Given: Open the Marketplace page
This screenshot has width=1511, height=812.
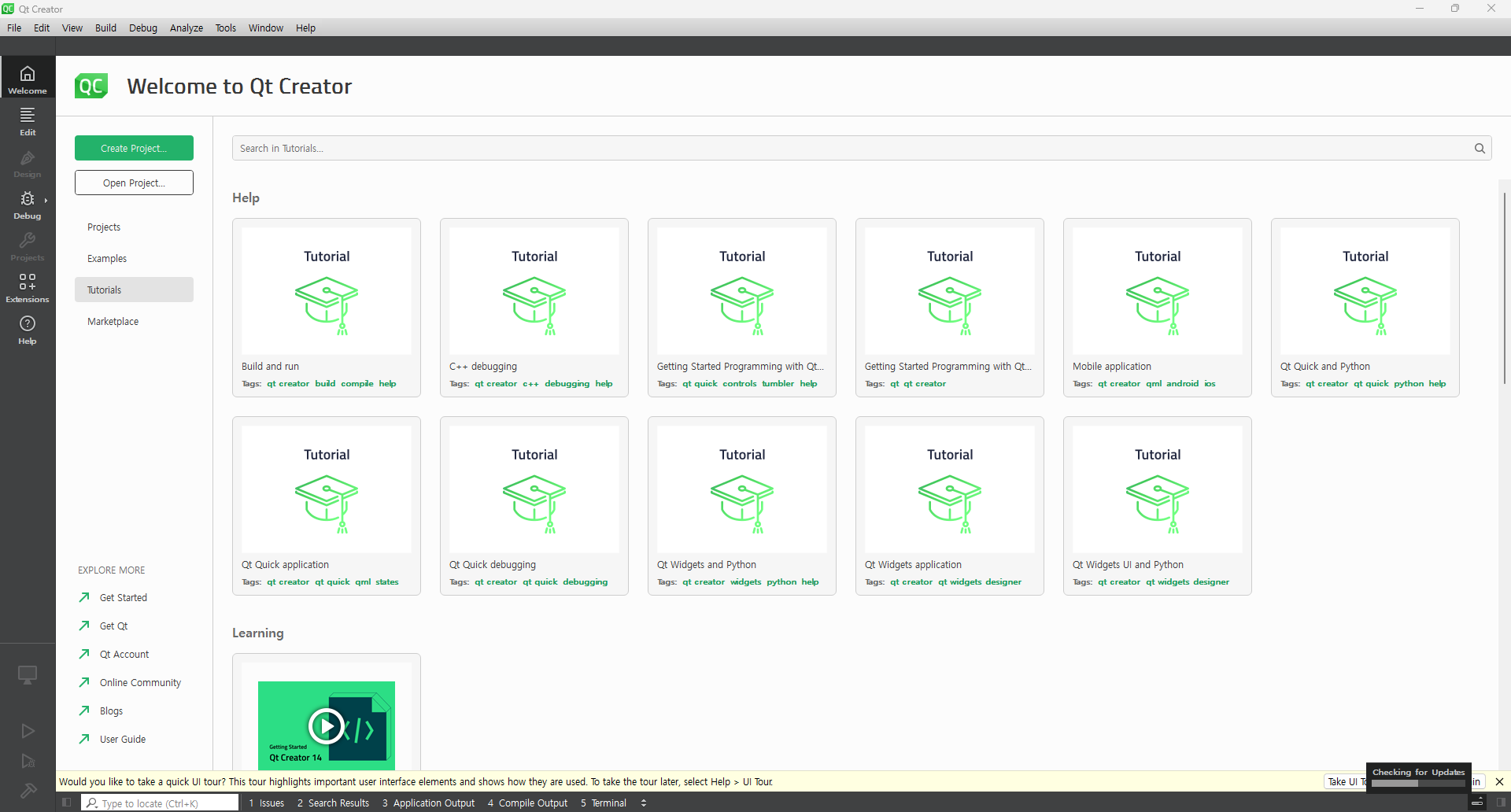Looking at the screenshot, I should pyautogui.click(x=134, y=321).
